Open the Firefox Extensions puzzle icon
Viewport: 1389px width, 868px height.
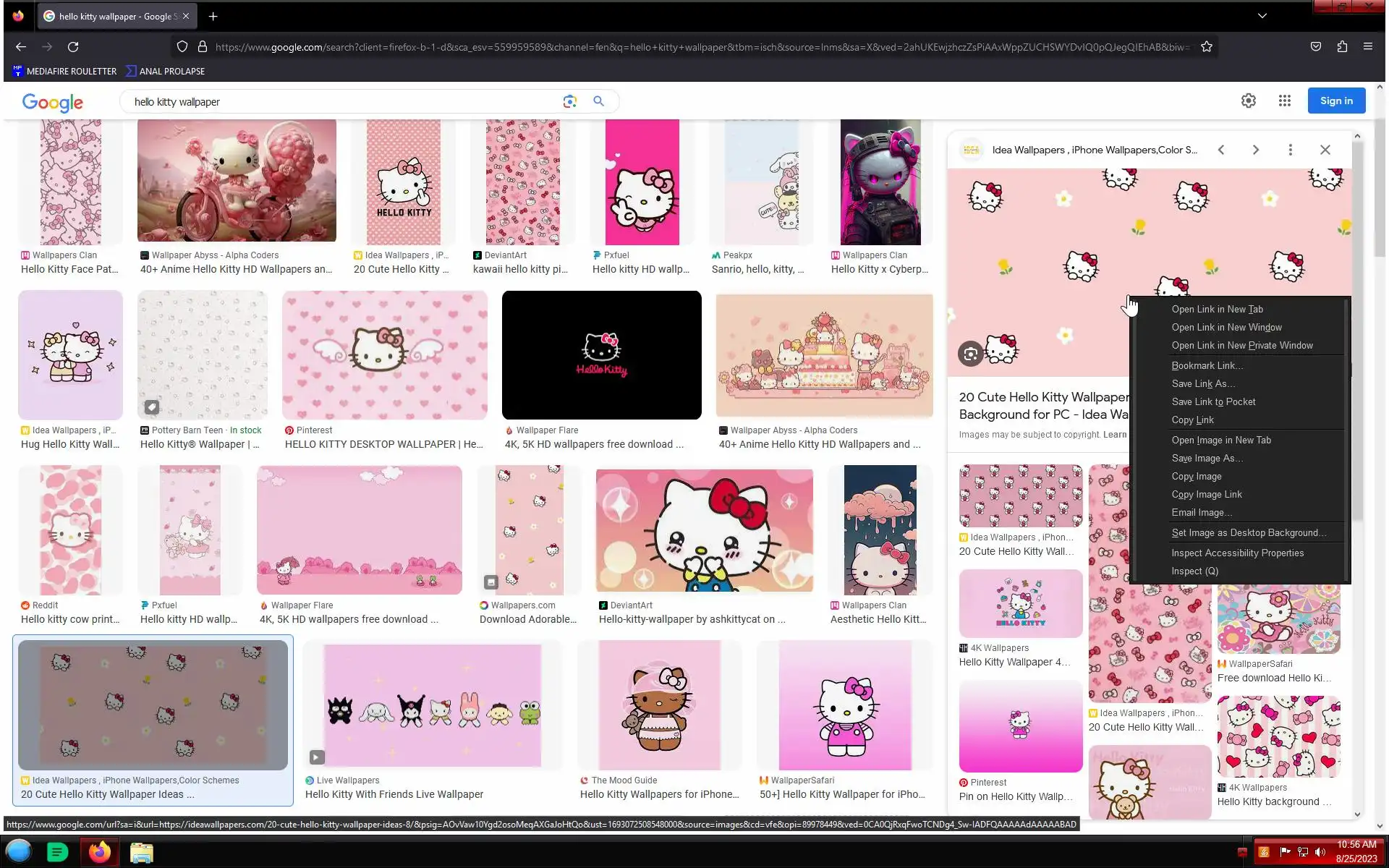(1342, 47)
